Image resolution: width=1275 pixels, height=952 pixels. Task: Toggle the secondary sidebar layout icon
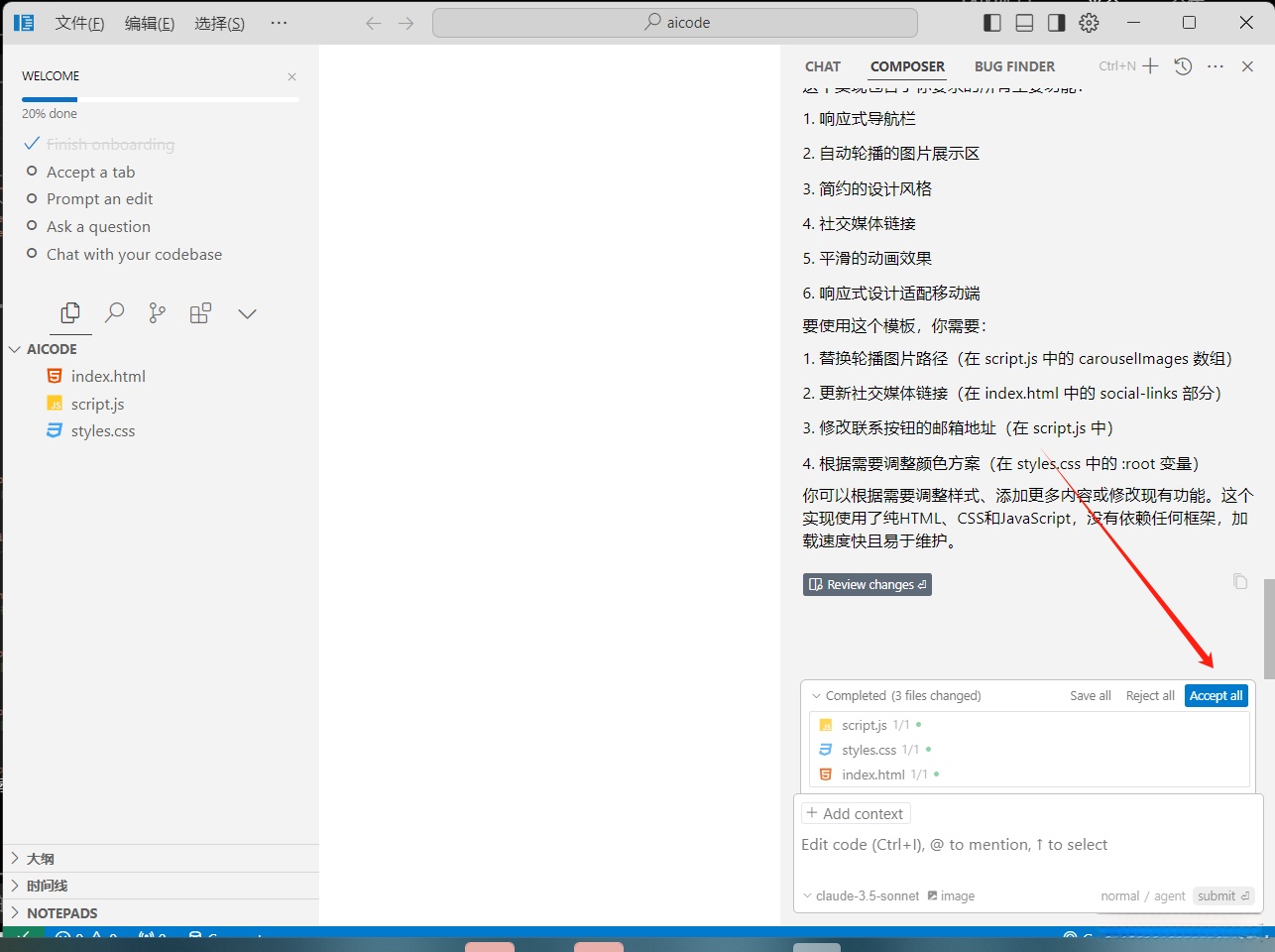(1057, 23)
